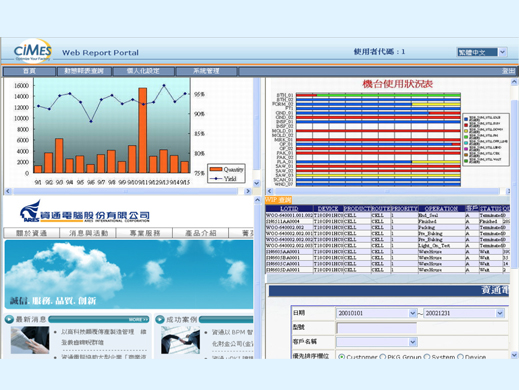
Task: Click the ARES company logo
Action: click(x=85, y=212)
